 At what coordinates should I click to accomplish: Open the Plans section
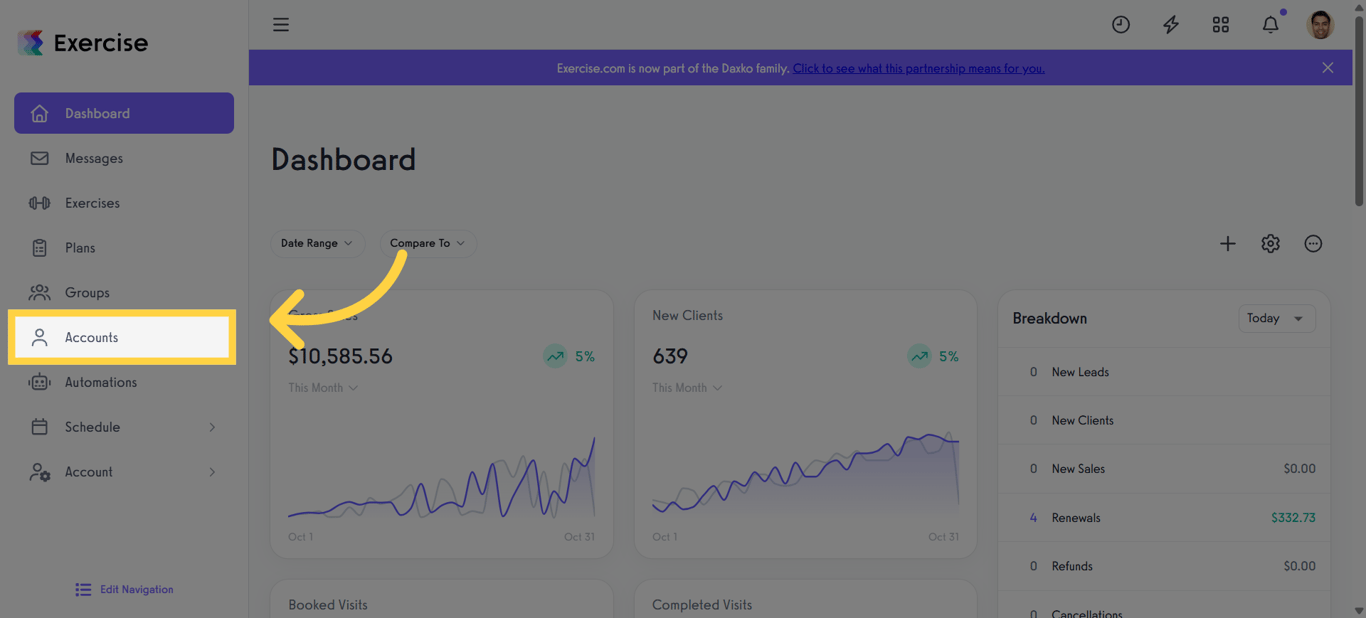81,247
